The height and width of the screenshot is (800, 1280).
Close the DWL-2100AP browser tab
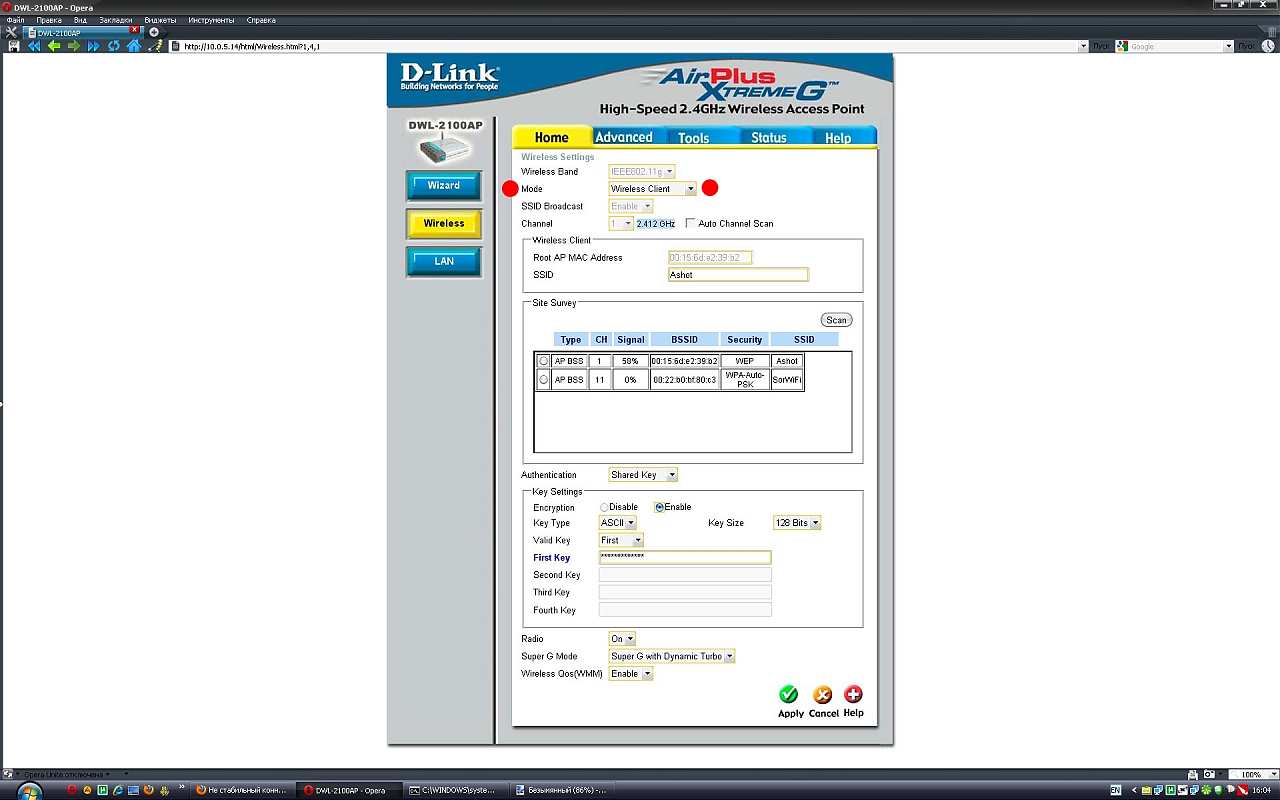[x=134, y=30]
